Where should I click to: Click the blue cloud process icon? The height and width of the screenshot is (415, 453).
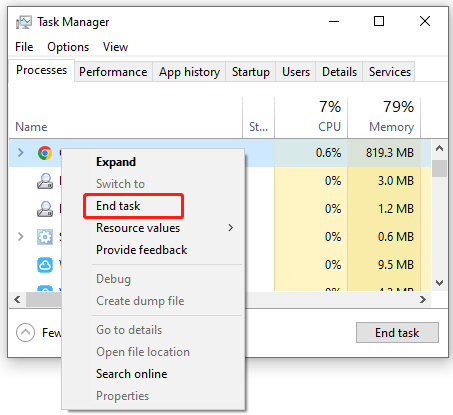[45, 265]
